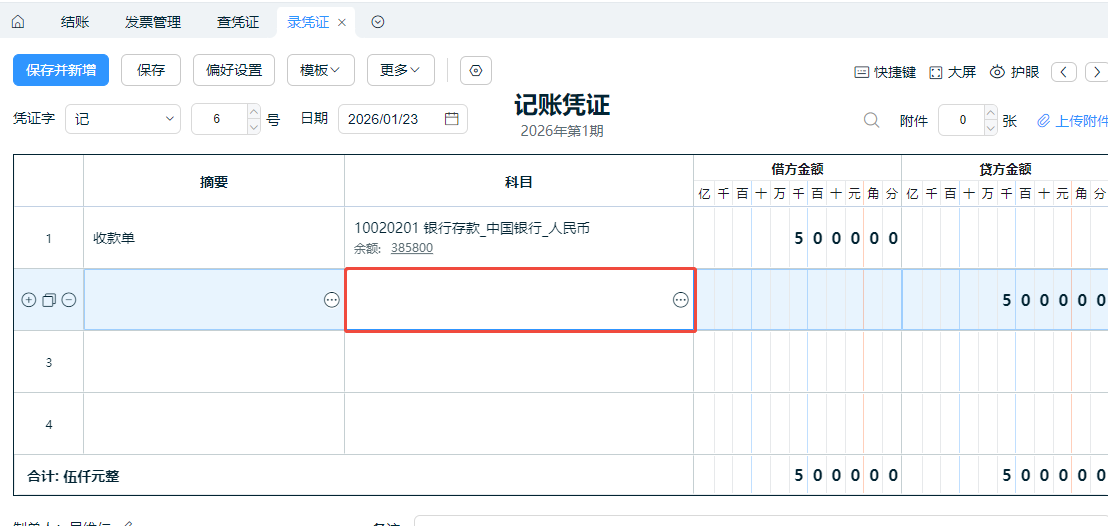Copy the current voucher row
The height and width of the screenshot is (526, 1108).
(x=48, y=300)
